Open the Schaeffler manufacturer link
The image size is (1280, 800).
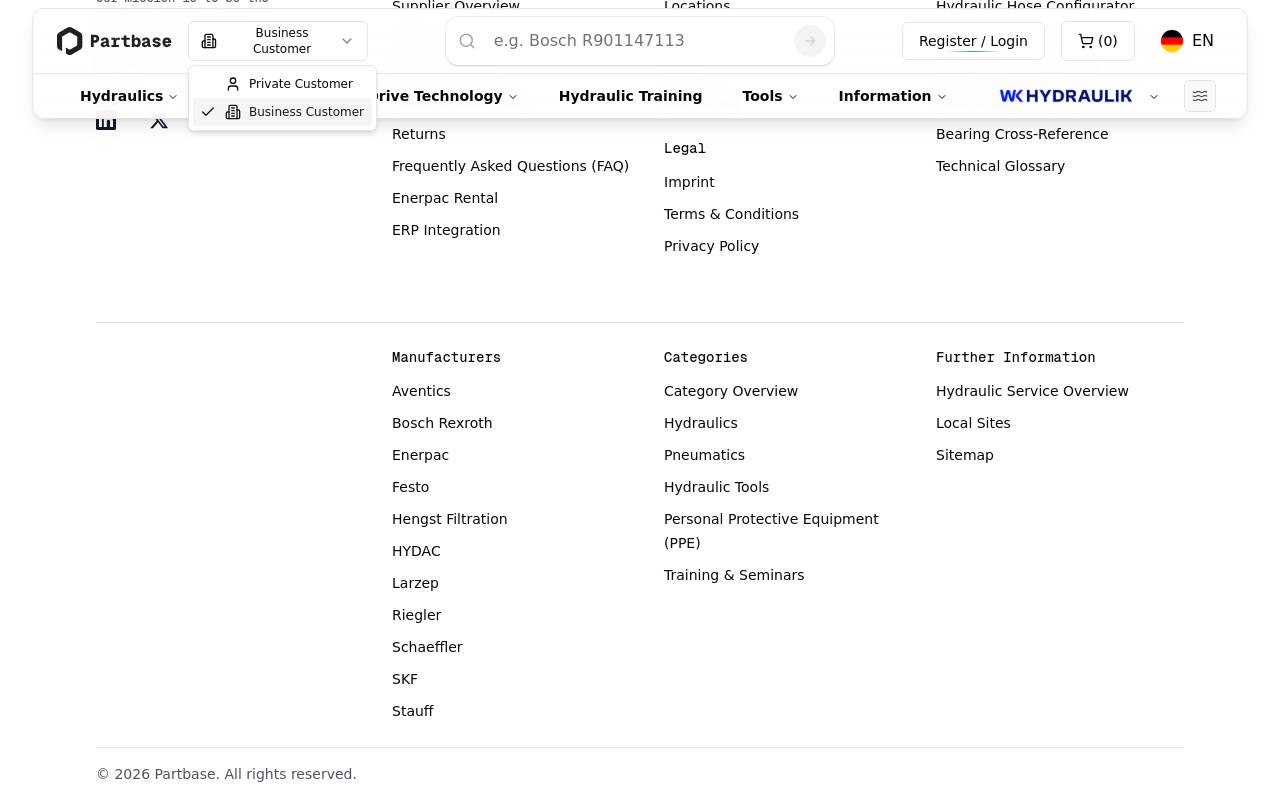[x=427, y=647]
